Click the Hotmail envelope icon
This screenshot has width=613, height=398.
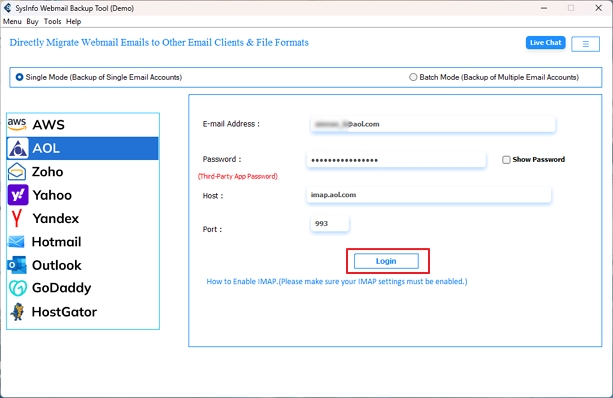[16, 242]
